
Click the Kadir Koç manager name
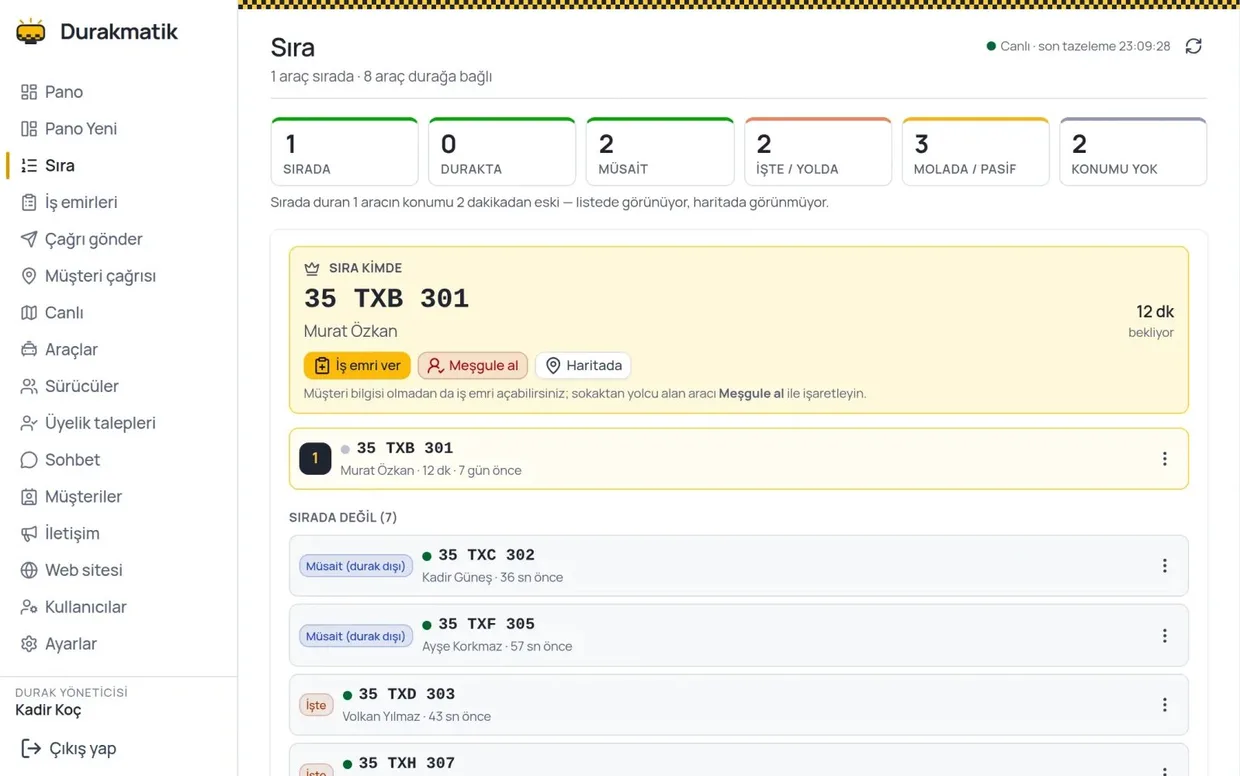tap(48, 710)
